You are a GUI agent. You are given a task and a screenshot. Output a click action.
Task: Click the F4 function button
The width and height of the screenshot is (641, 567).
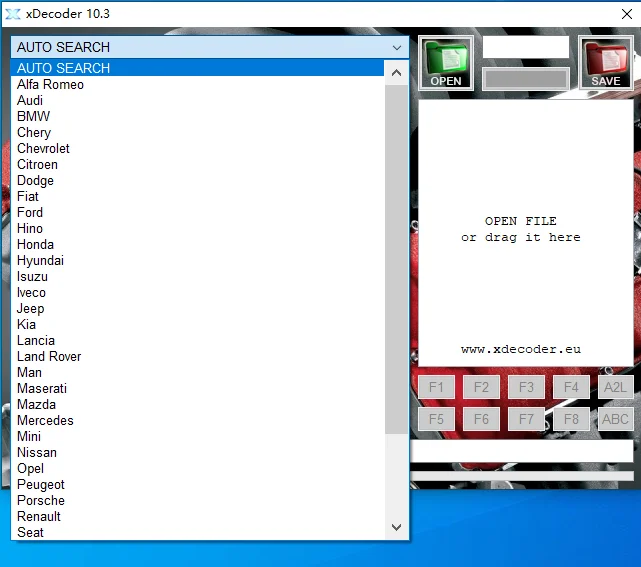(571, 387)
